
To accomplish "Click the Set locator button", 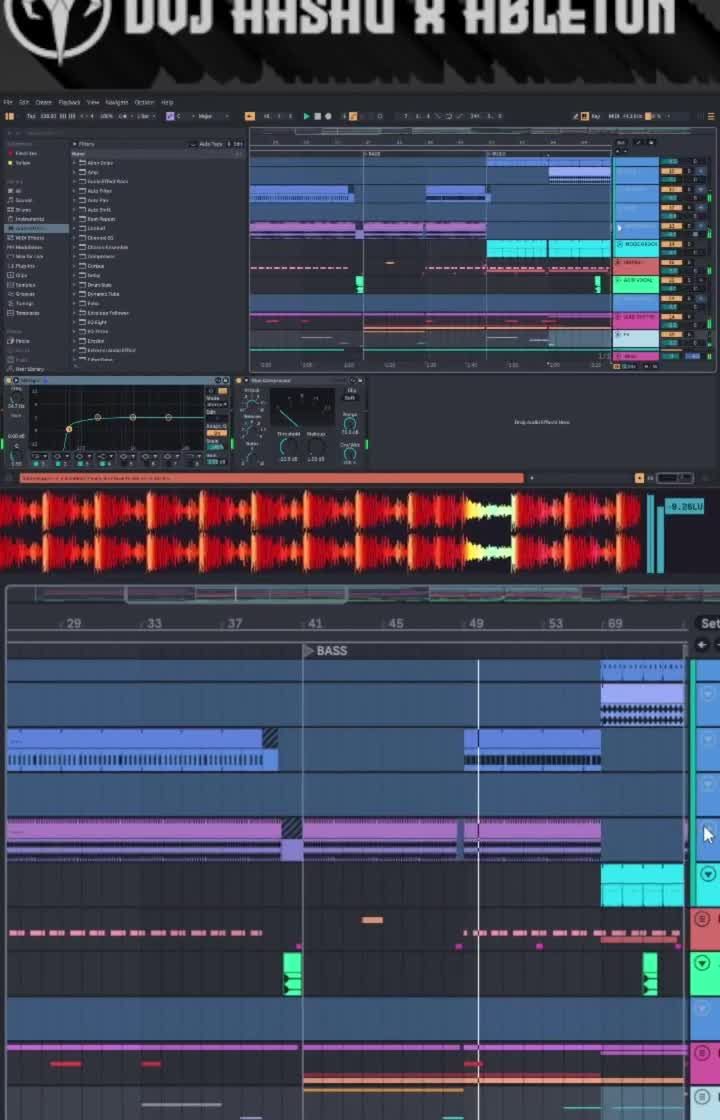I will tap(709, 623).
